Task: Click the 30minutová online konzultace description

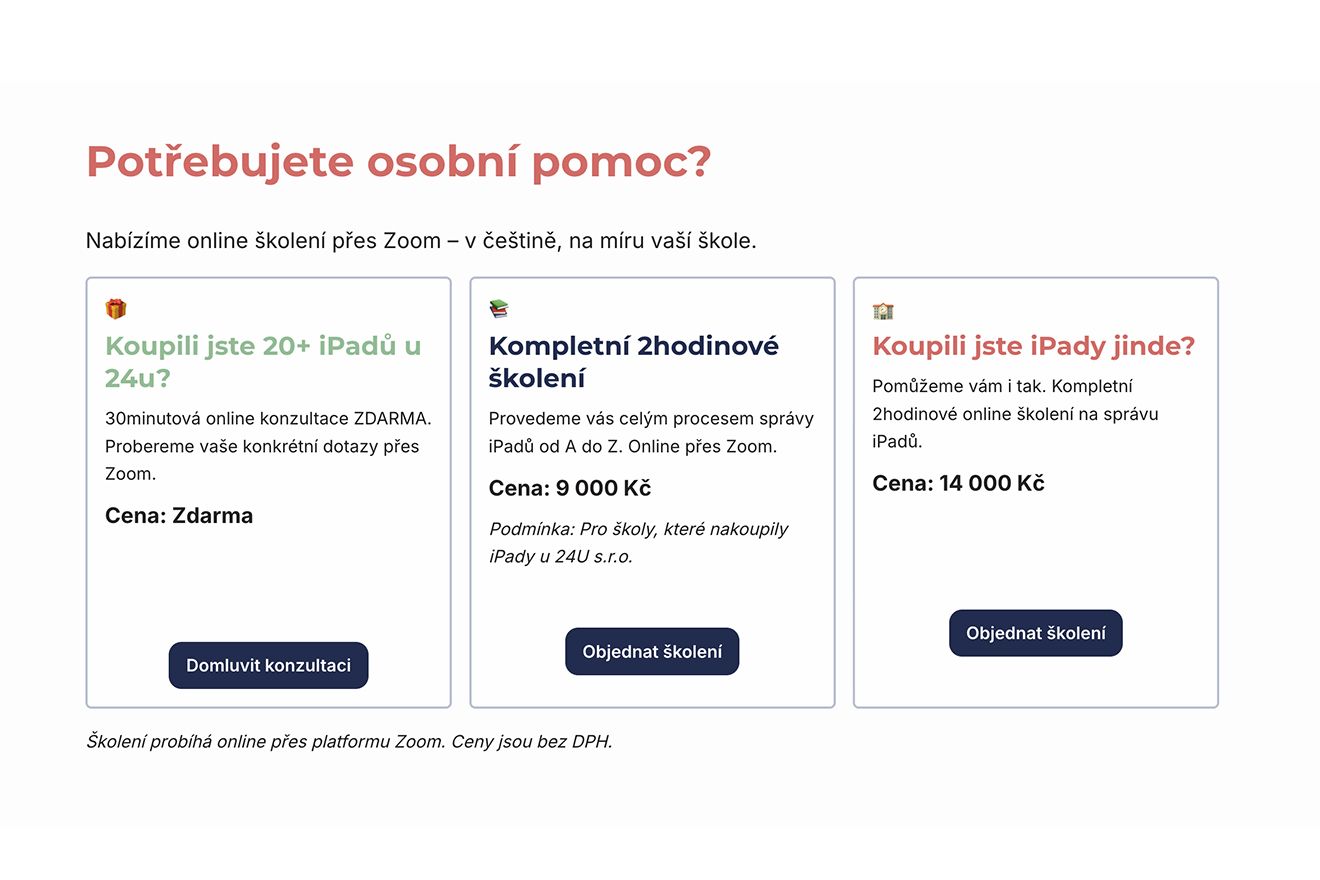Action: tap(267, 446)
